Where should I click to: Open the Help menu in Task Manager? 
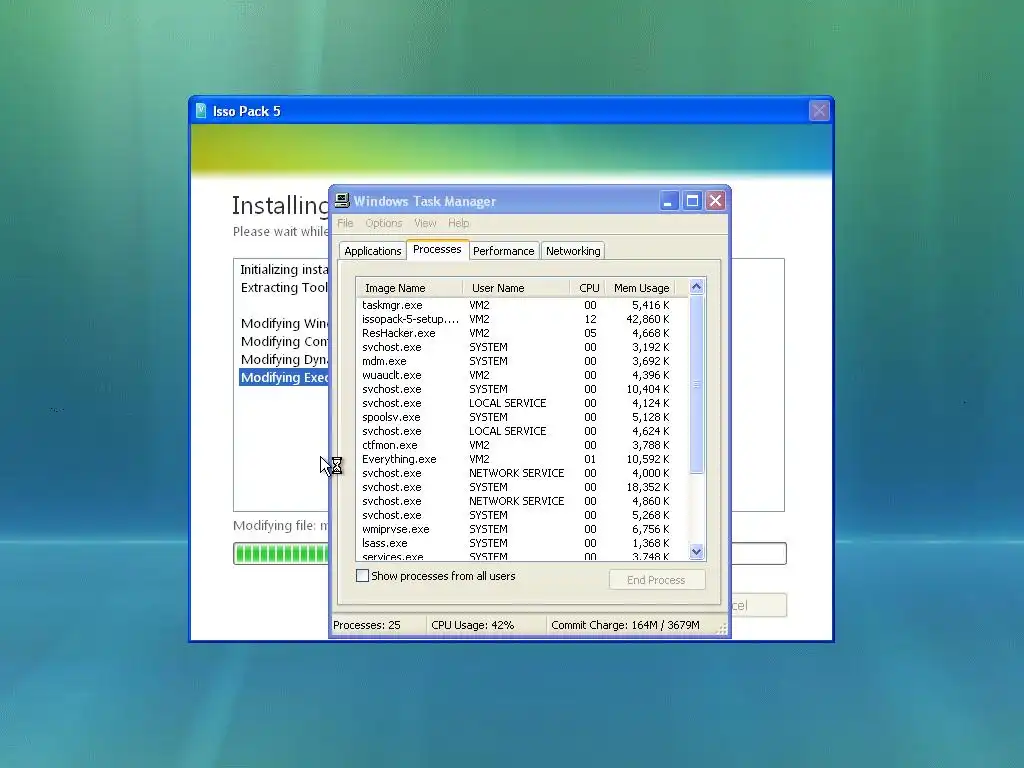458,223
